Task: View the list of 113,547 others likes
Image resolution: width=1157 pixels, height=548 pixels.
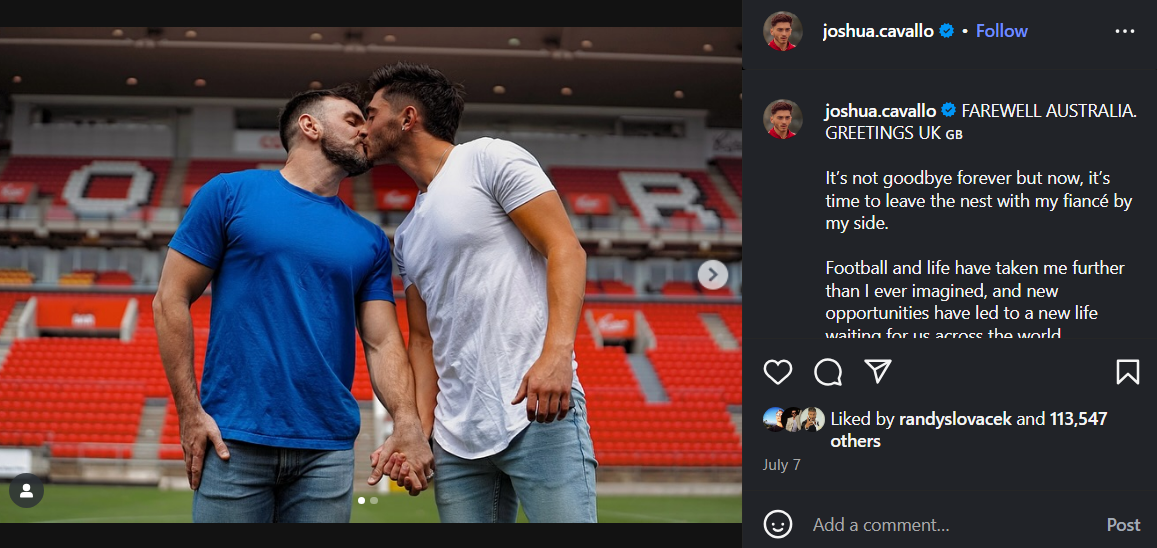Action: [x=1078, y=419]
